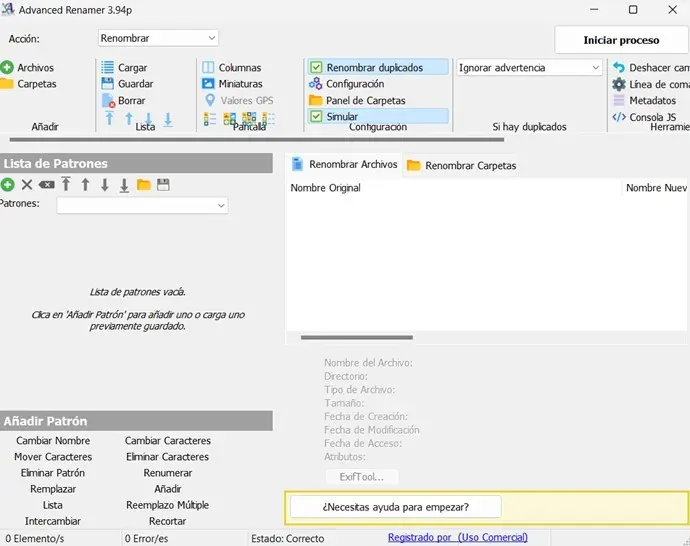This screenshot has height=546, width=690.
Task: Add files with the Archivos button
Action: click(x=27, y=67)
